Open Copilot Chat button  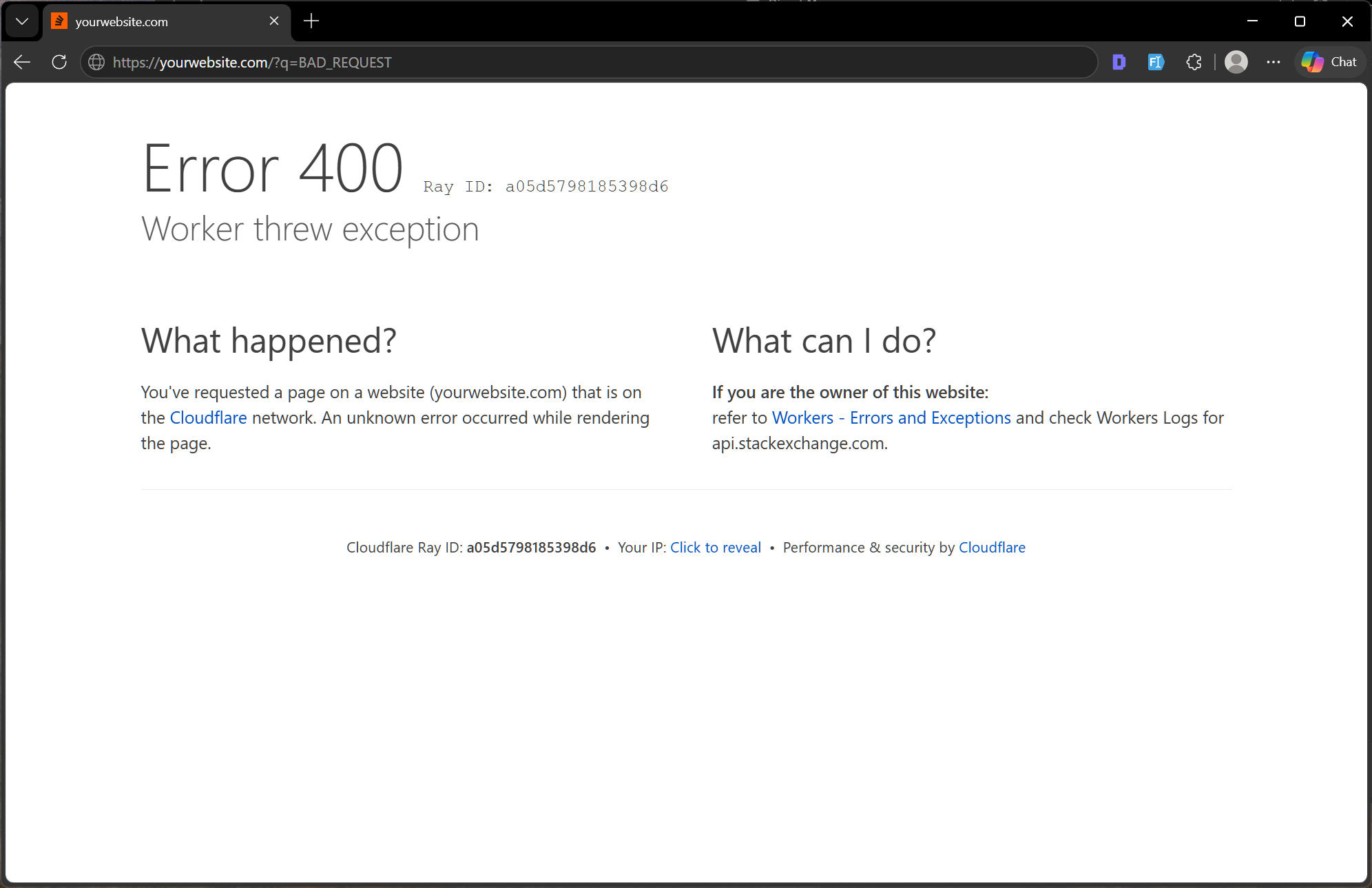[1329, 62]
